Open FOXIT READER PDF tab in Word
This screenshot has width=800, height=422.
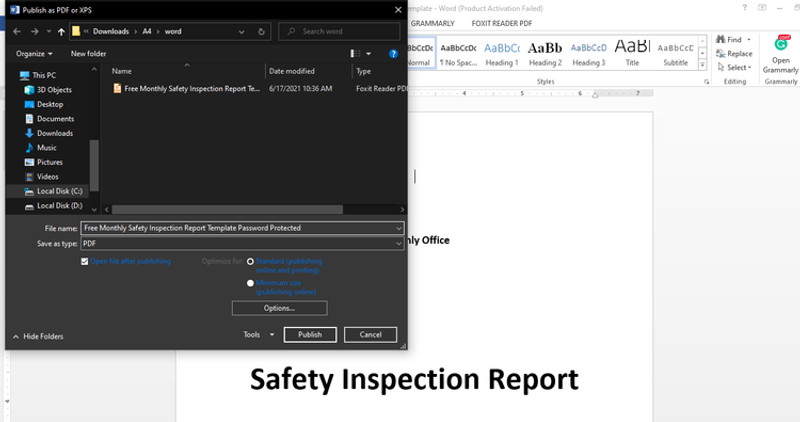tap(502, 23)
